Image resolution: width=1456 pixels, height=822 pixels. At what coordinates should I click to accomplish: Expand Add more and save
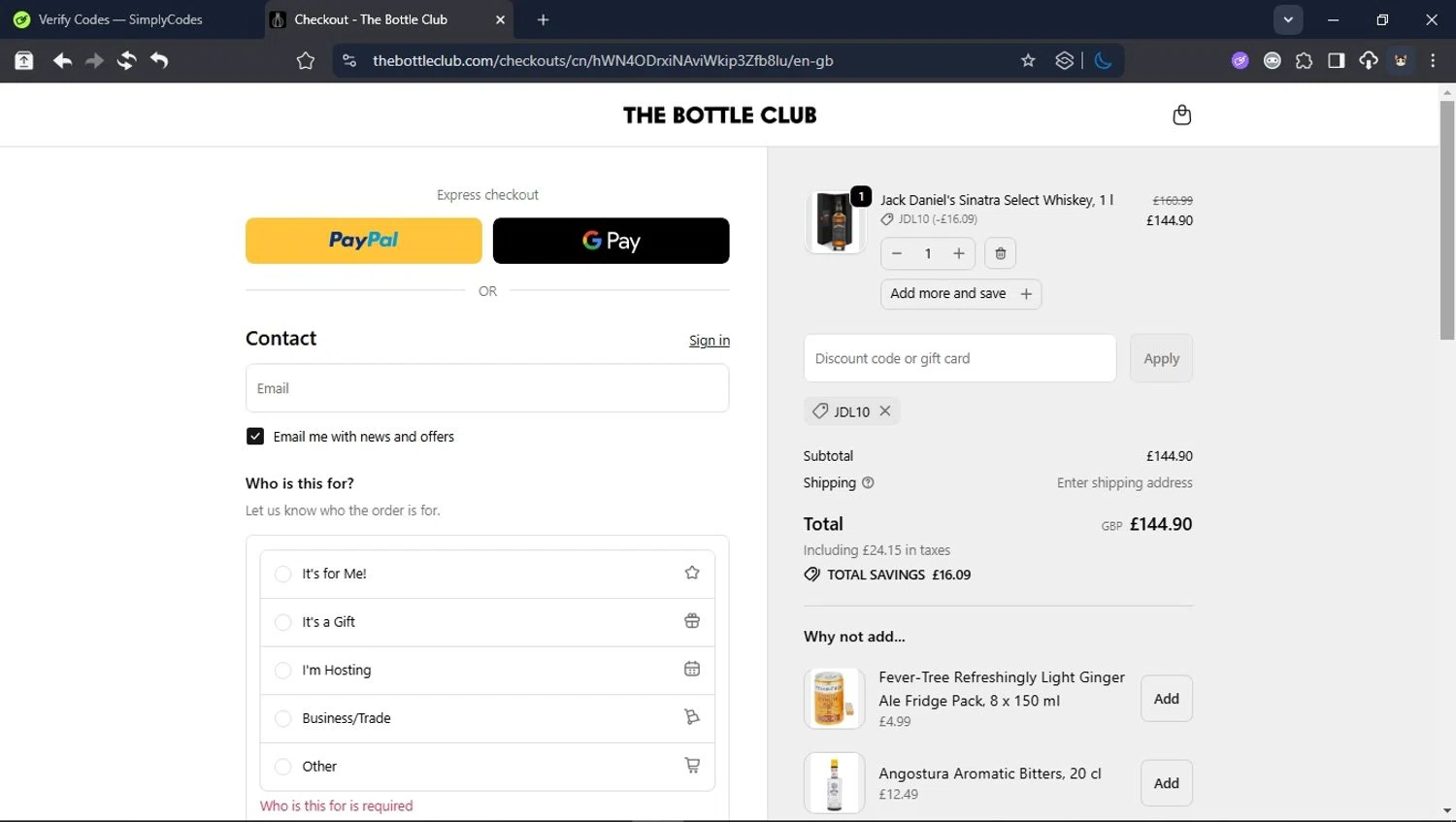coord(961,293)
